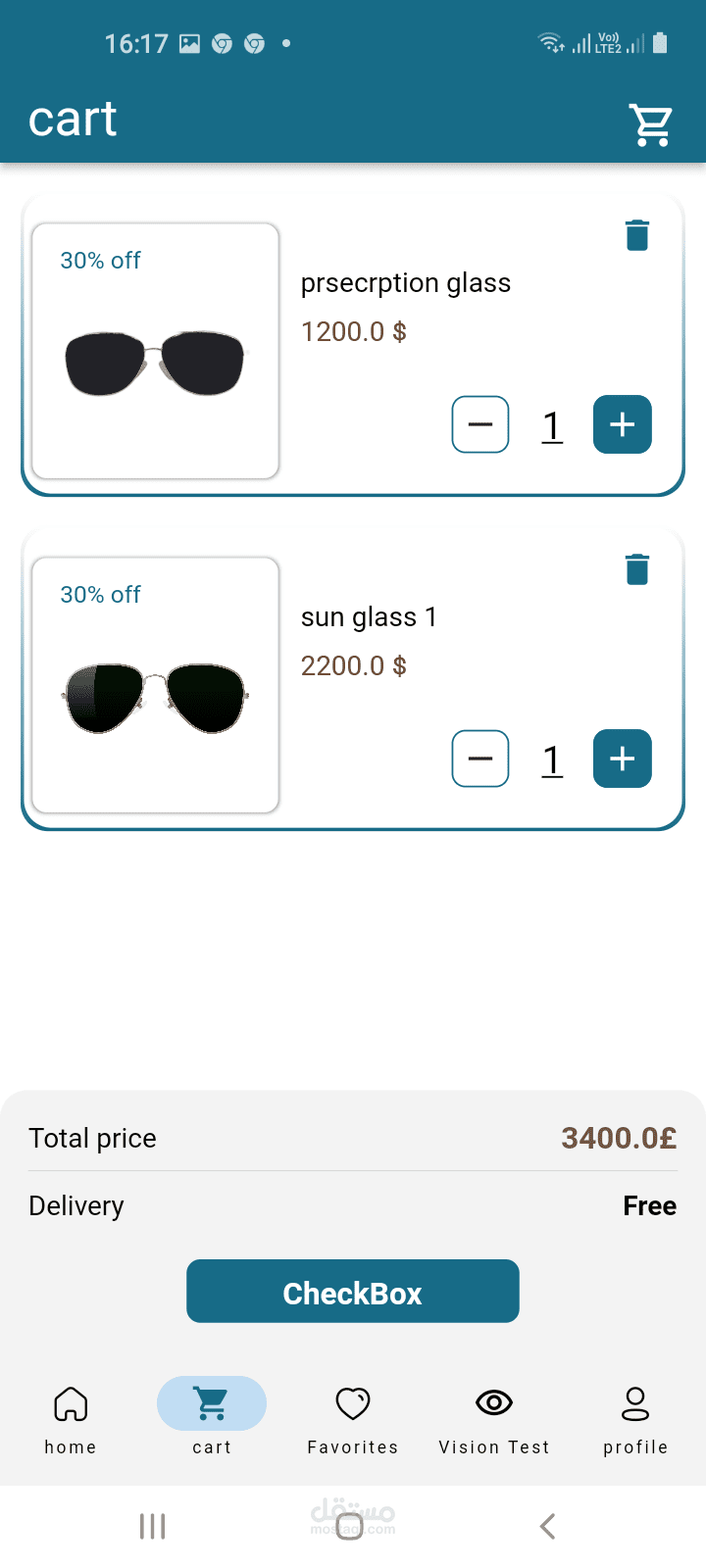Tap the shopping cart icon in header
This screenshot has width=706, height=1568.
coord(650,124)
